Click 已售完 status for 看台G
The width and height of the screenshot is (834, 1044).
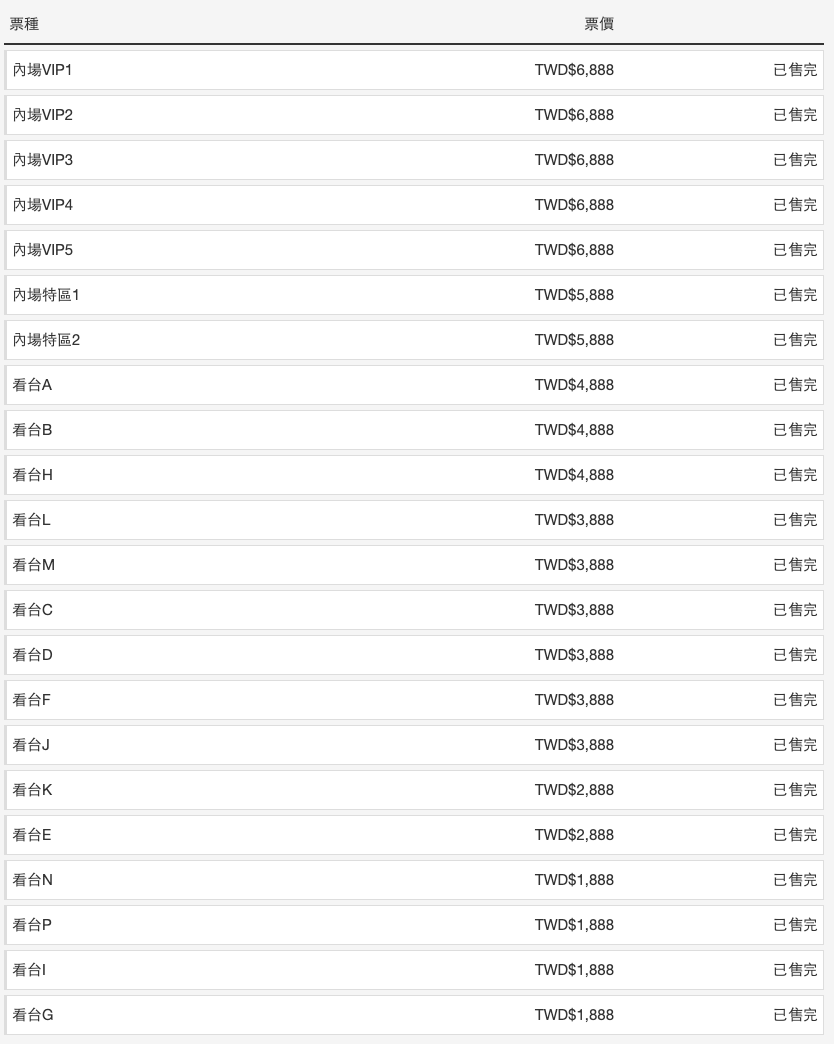click(x=795, y=1015)
